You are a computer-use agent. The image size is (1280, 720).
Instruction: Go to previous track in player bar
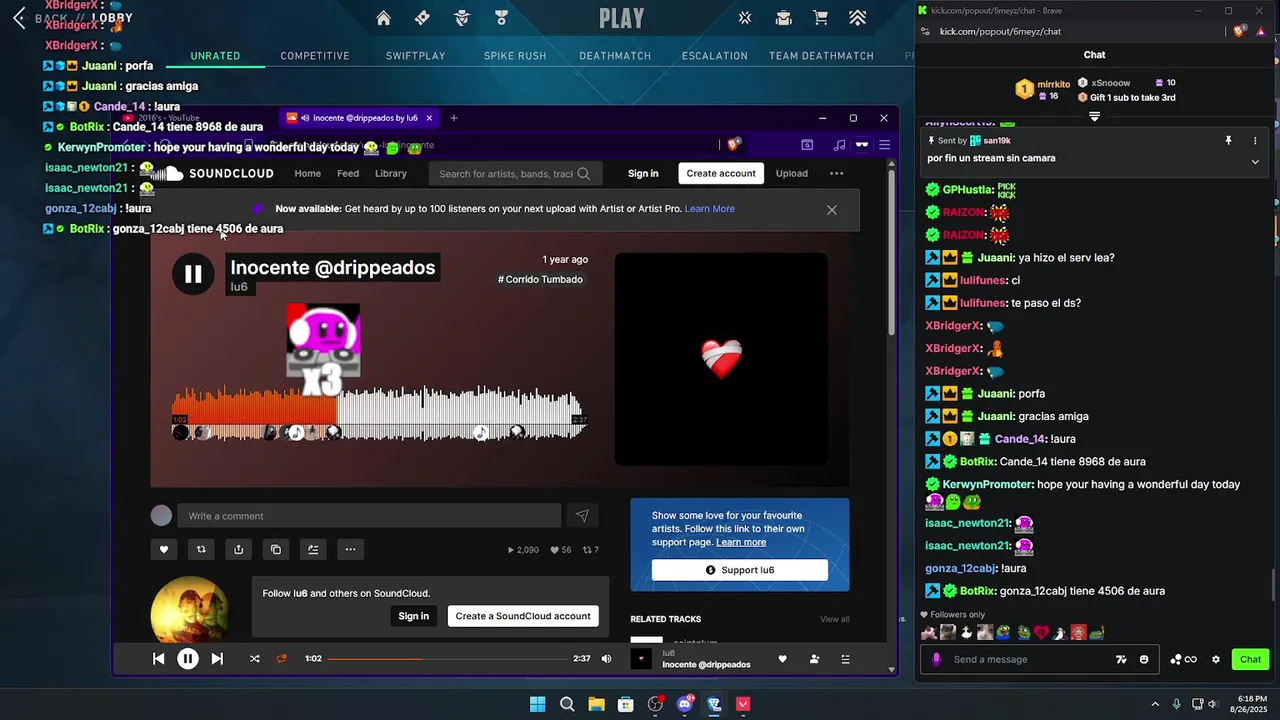(x=158, y=659)
